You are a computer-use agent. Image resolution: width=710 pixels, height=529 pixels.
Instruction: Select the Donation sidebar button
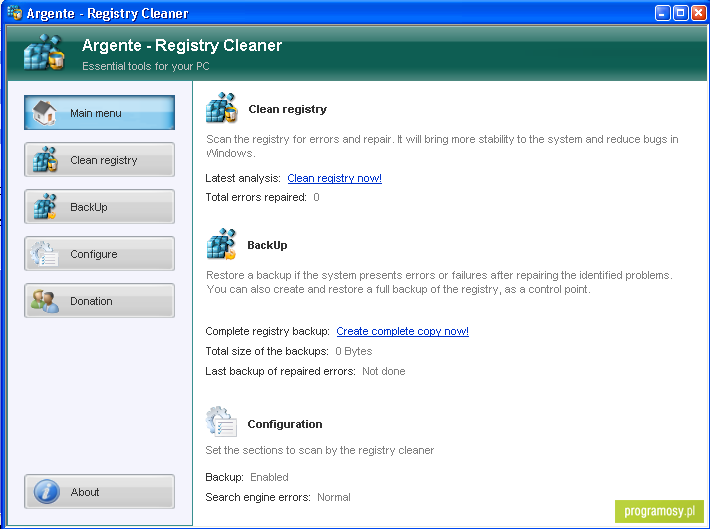click(99, 301)
